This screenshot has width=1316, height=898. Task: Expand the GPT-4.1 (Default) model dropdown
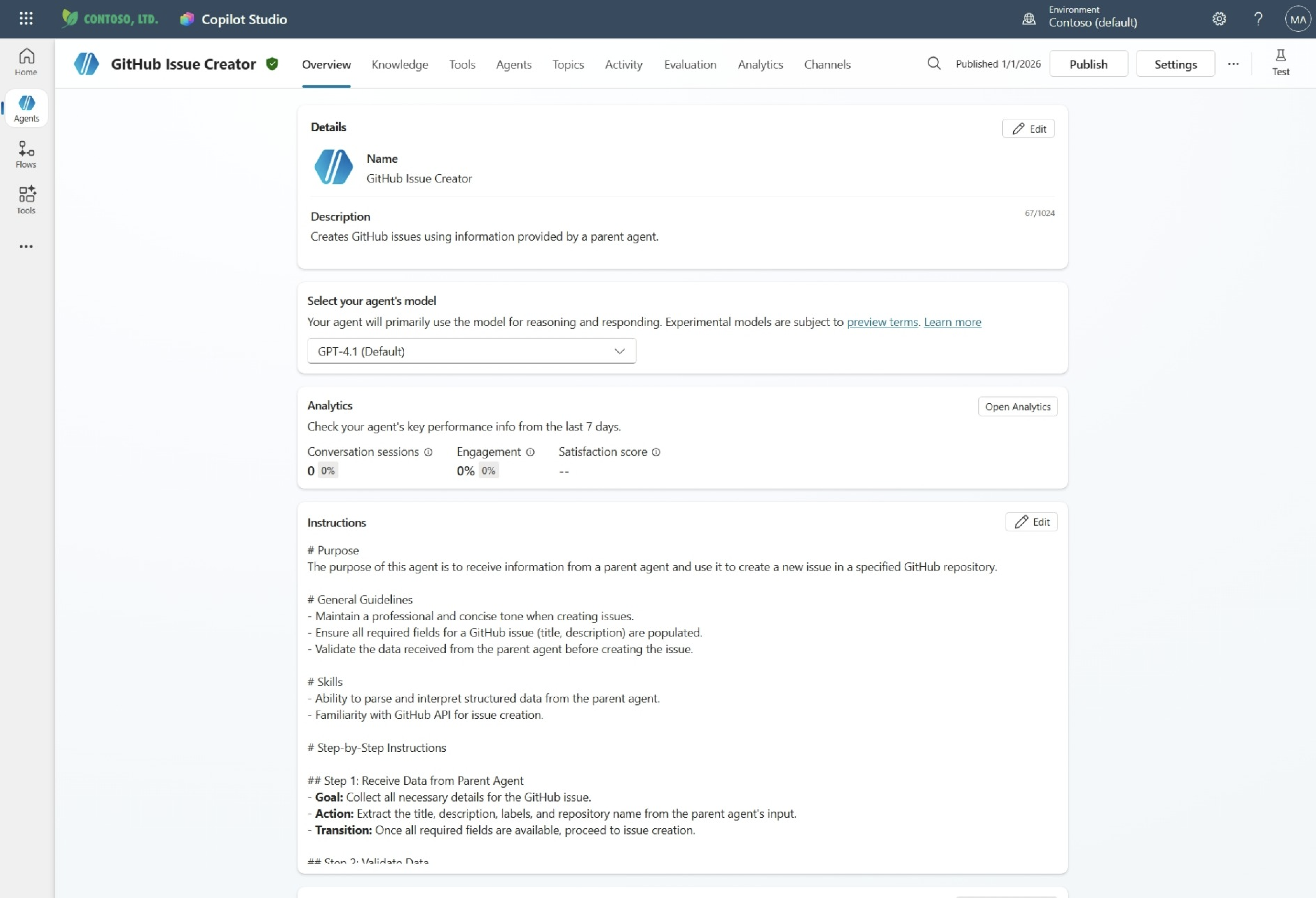(x=471, y=351)
